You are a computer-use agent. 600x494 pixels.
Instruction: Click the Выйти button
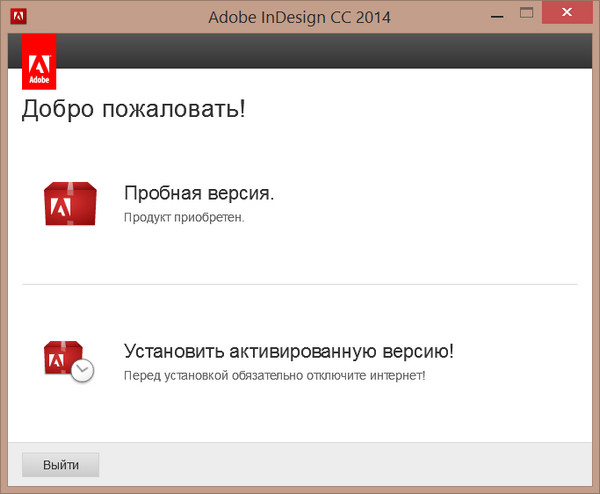coord(60,465)
